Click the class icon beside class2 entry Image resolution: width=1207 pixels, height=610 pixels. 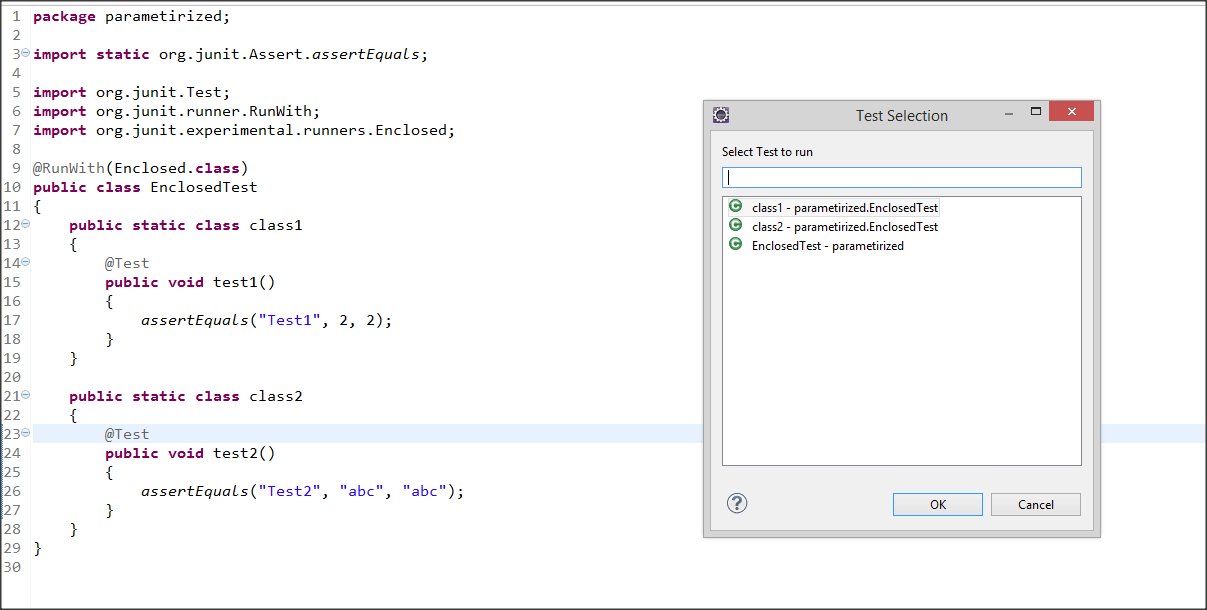tap(736, 226)
